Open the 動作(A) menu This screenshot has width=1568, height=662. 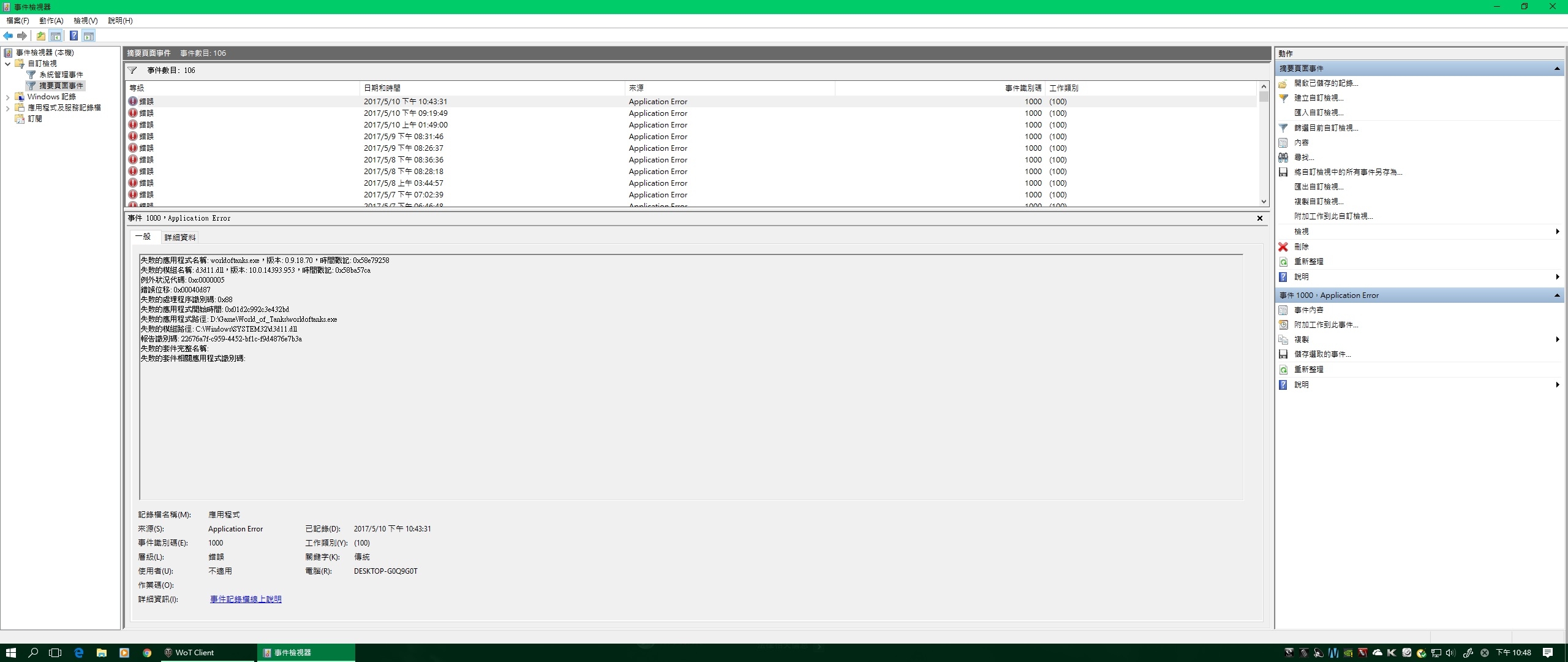51,21
